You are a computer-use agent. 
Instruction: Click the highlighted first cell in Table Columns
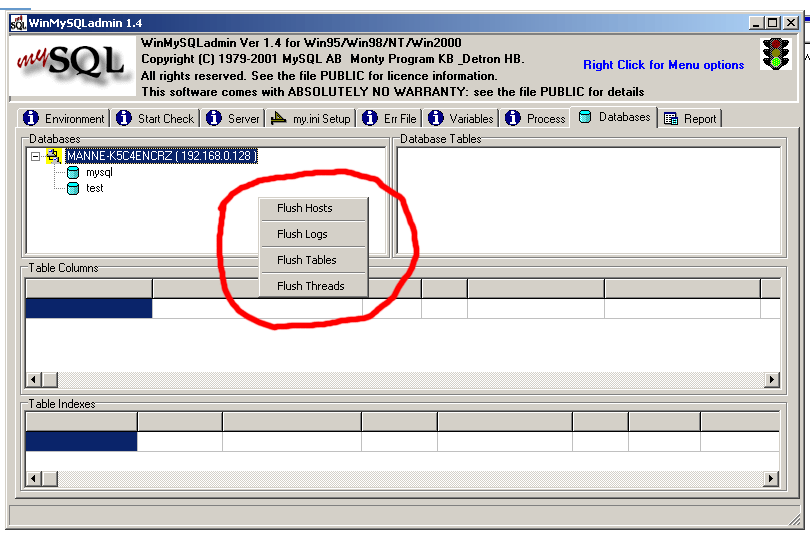pyautogui.click(x=89, y=308)
